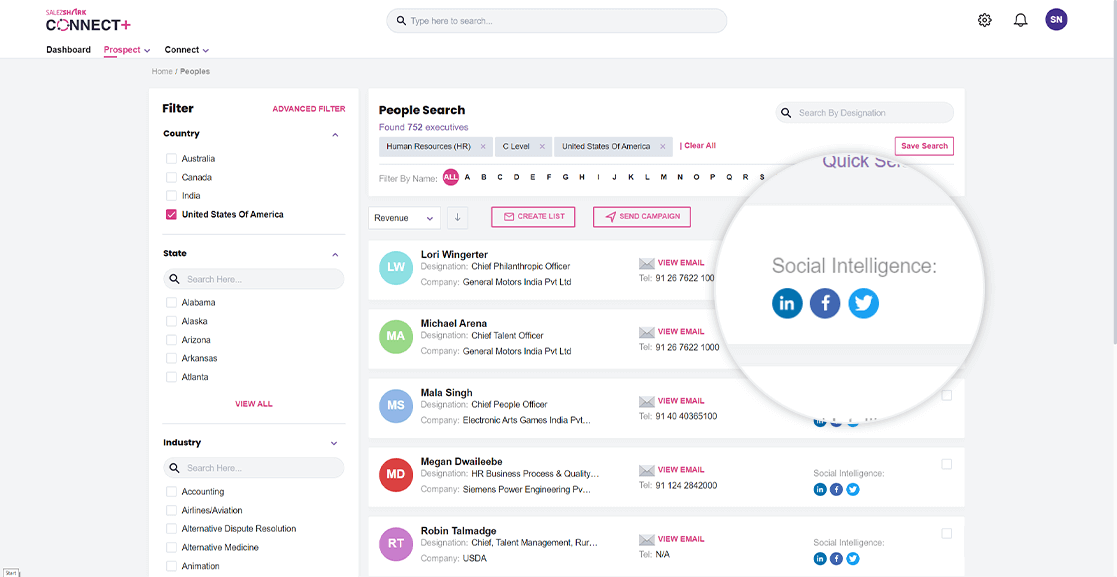Click the Search By Designation field

(864, 113)
